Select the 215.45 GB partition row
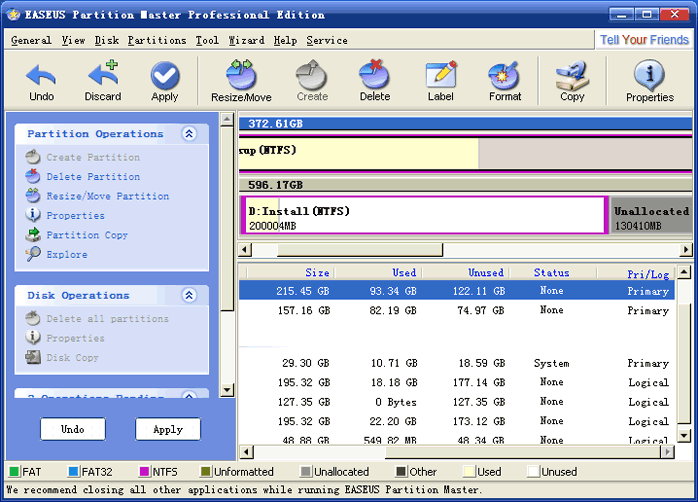698x502 pixels. [x=457, y=291]
